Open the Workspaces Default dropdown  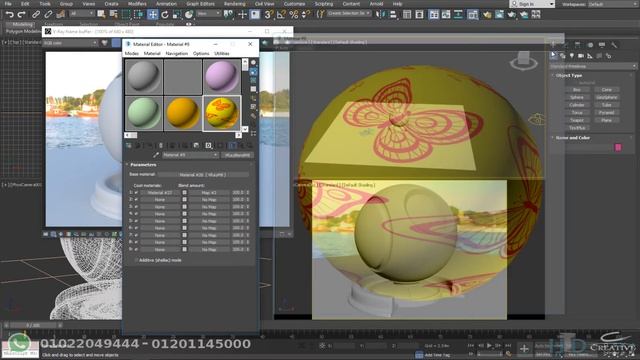(613, 4)
